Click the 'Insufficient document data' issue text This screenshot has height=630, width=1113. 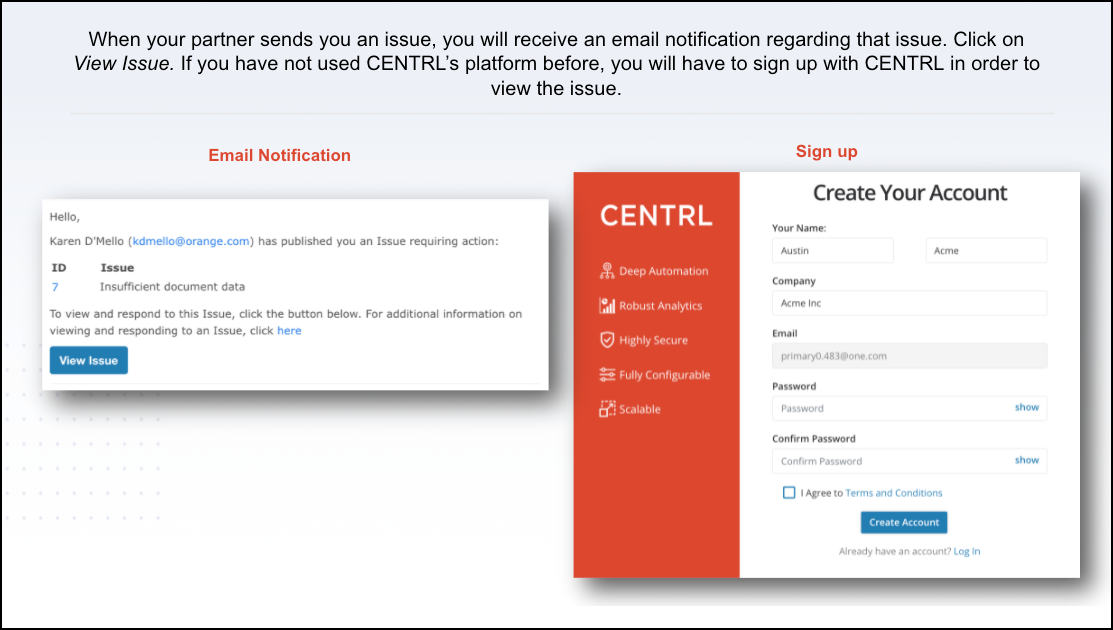(x=172, y=287)
